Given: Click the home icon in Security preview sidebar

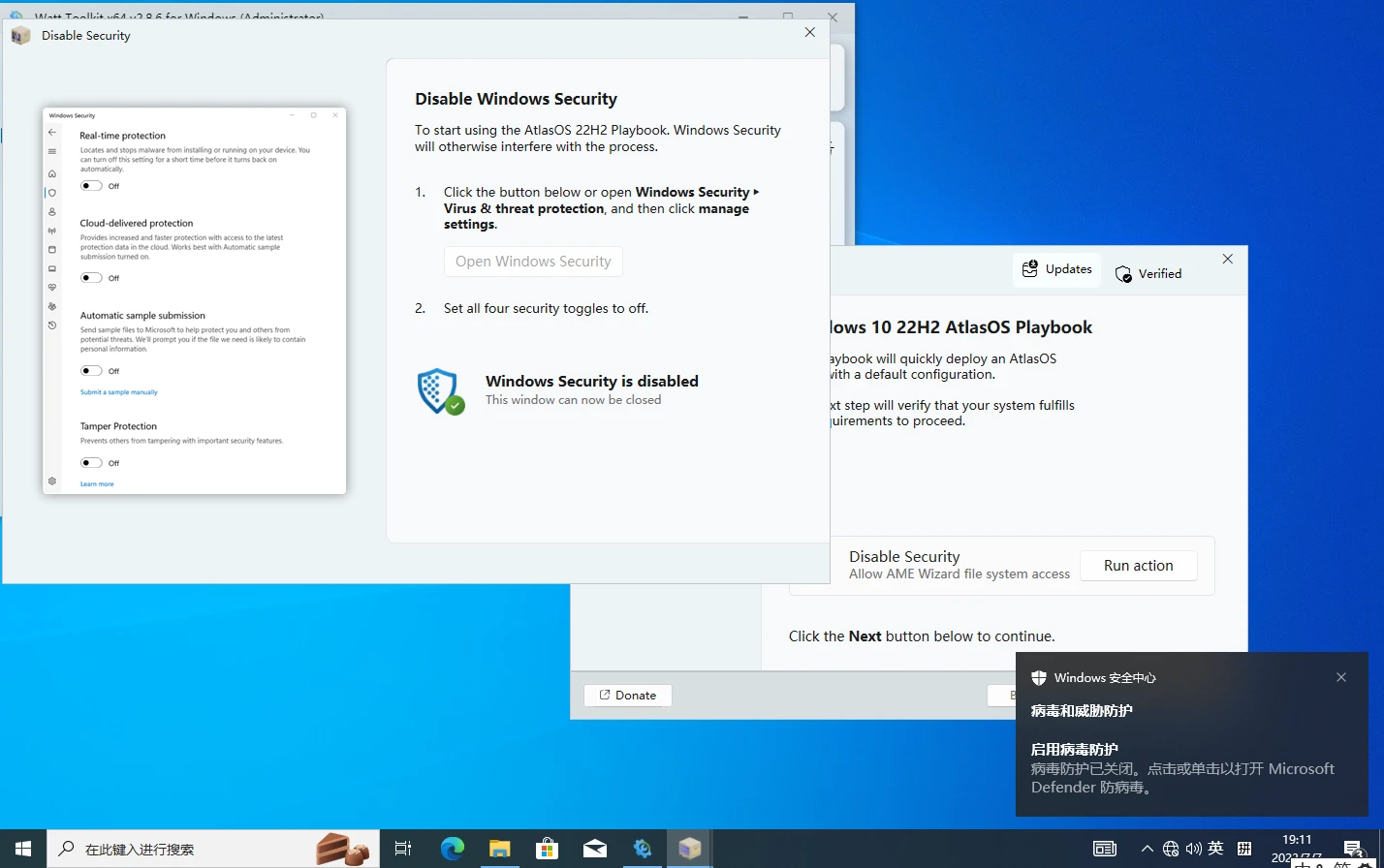Looking at the screenshot, I should 52,174.
